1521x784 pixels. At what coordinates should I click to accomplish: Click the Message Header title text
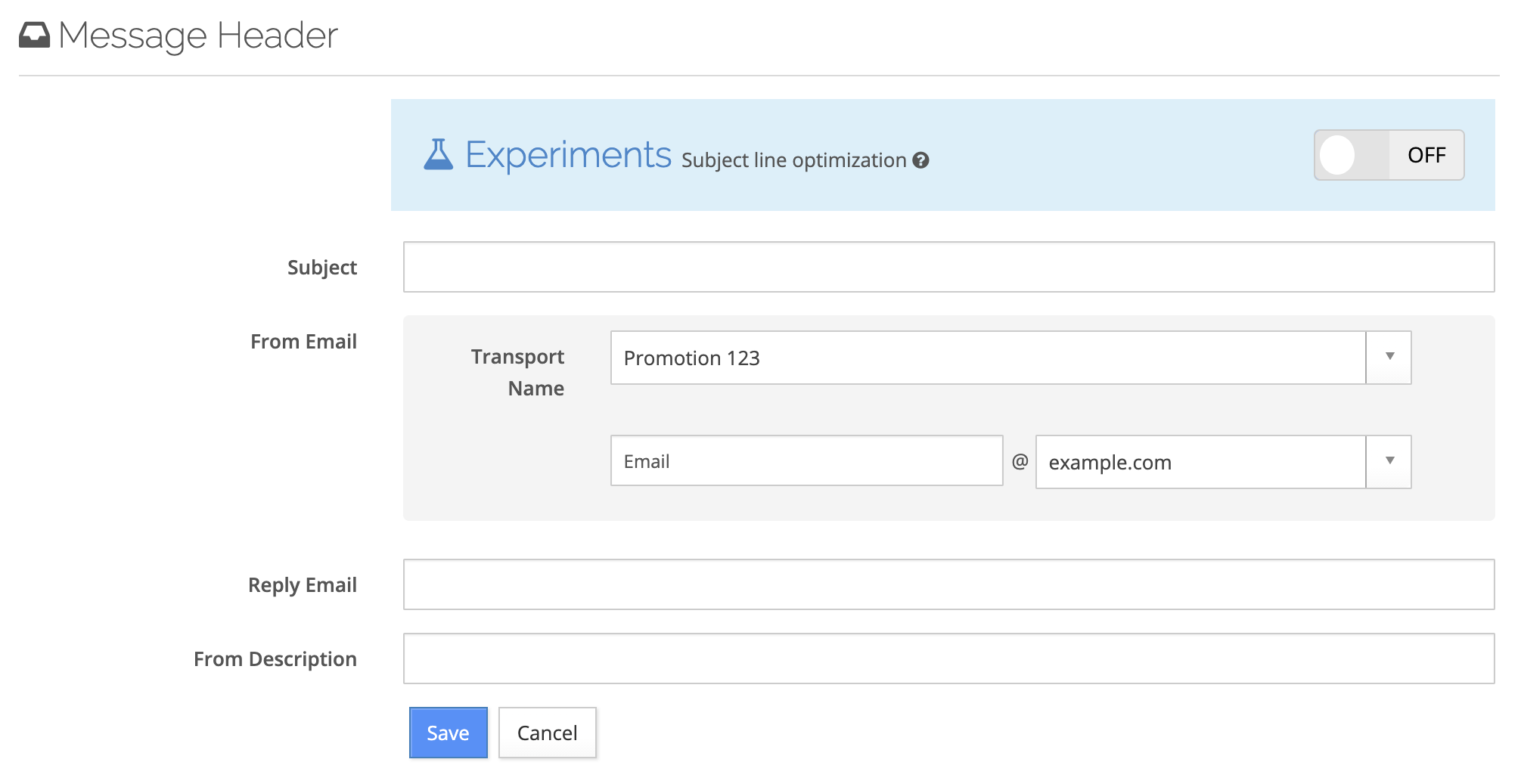point(198,36)
